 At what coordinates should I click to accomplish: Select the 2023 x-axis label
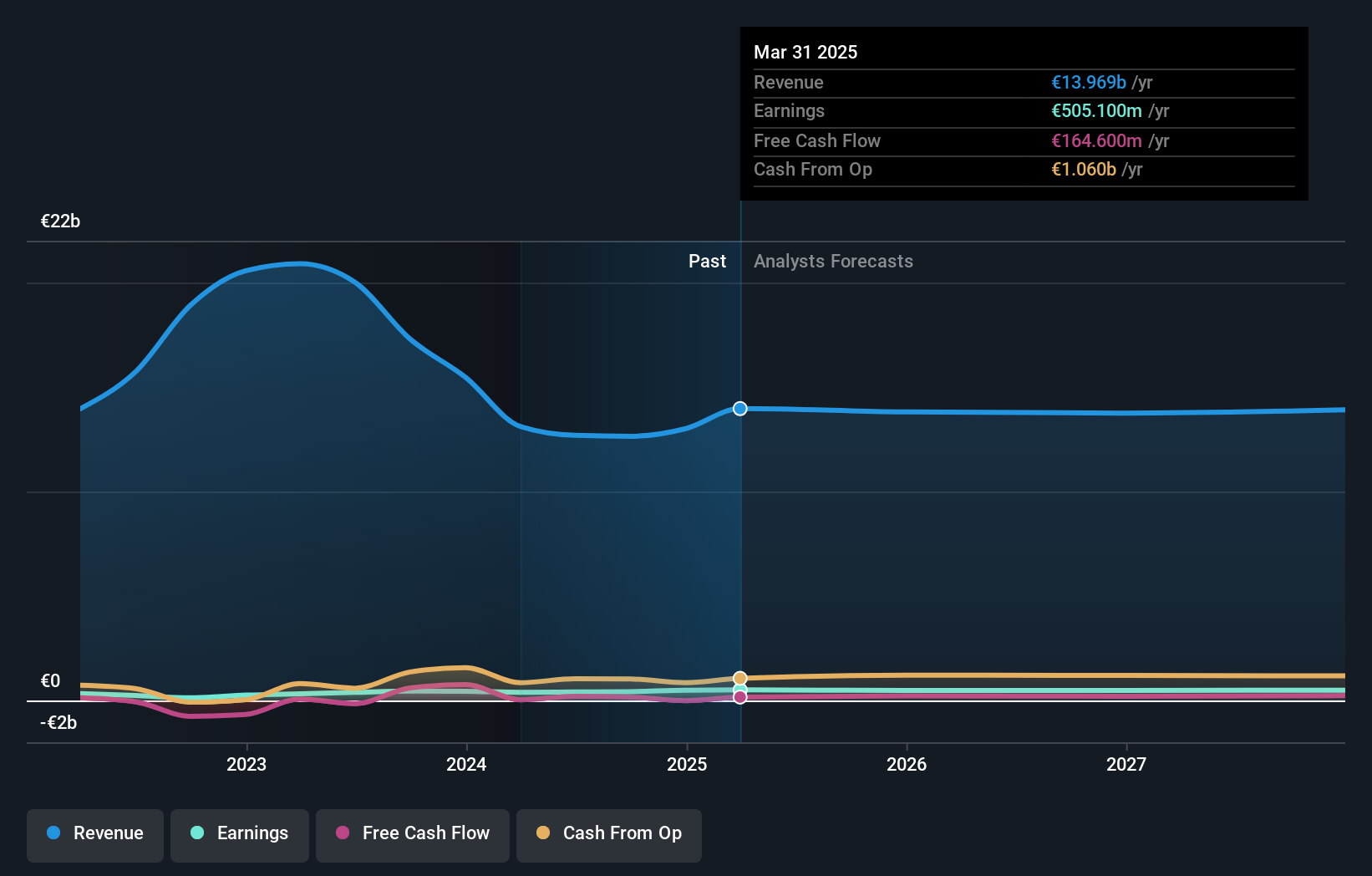(x=246, y=764)
